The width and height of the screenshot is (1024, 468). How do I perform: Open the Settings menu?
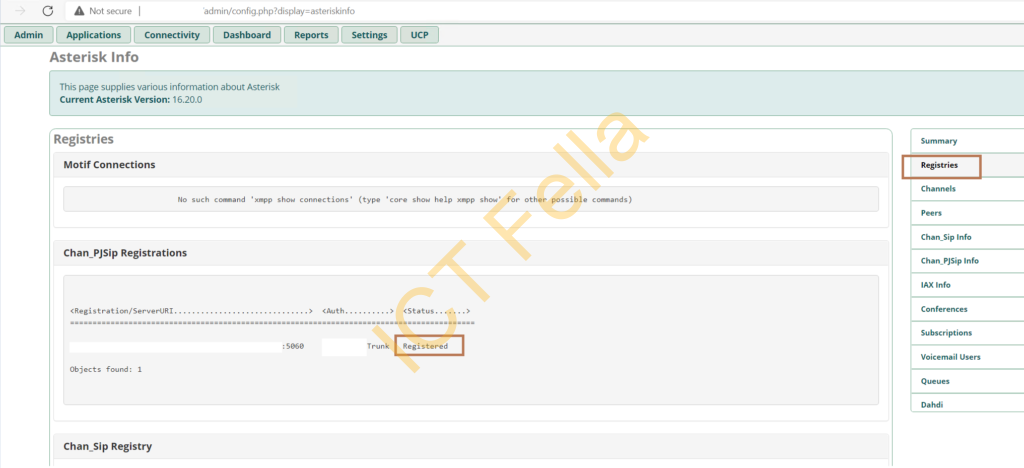[x=369, y=35]
